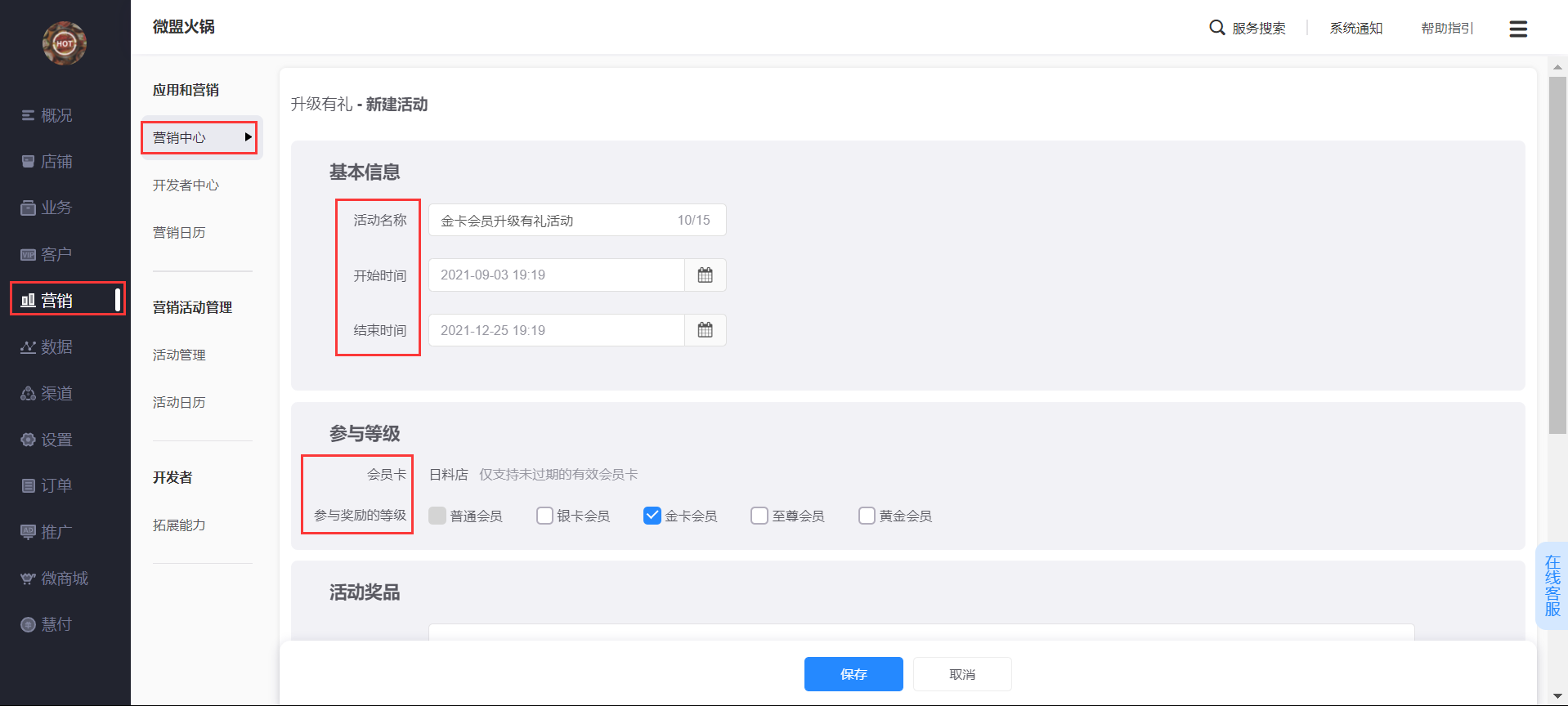Toggle the 普通会员 checkbox
Viewport: 1568px width, 706px height.
click(x=437, y=516)
